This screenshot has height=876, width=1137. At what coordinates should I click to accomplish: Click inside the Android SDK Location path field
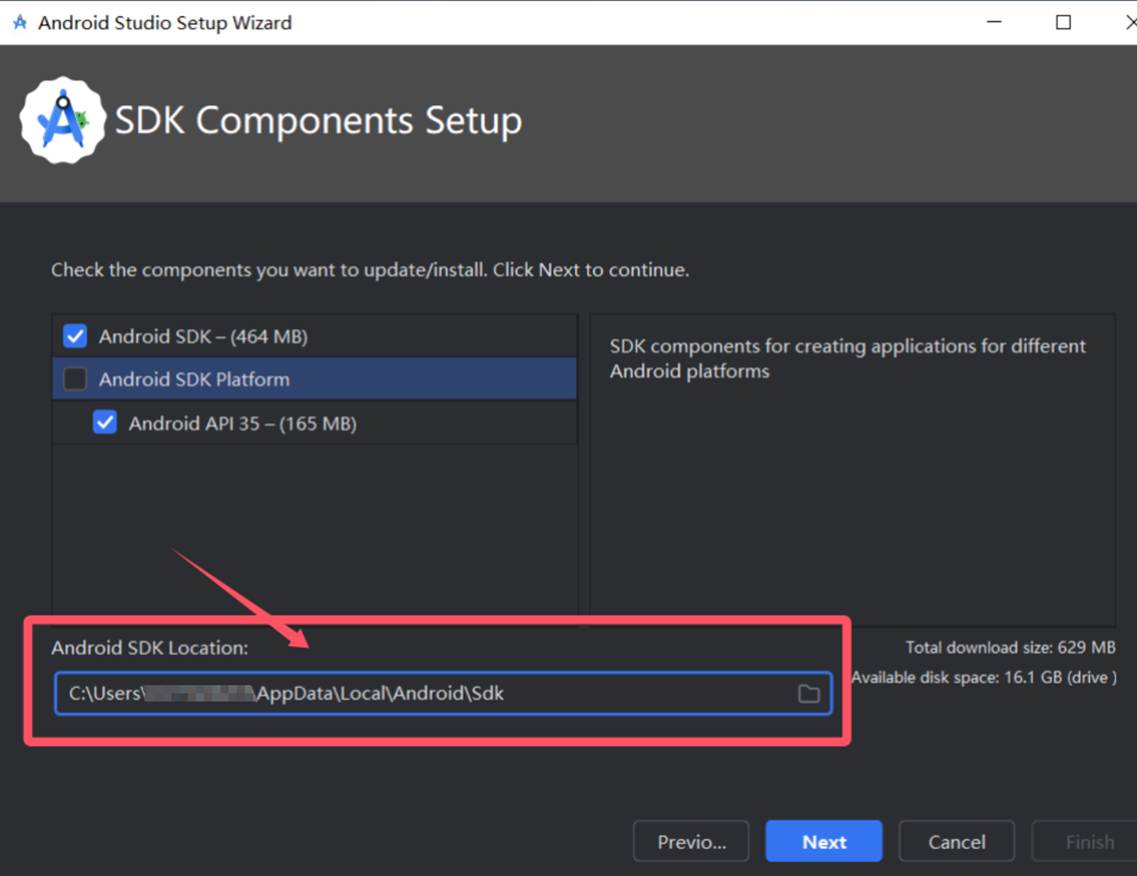(443, 693)
